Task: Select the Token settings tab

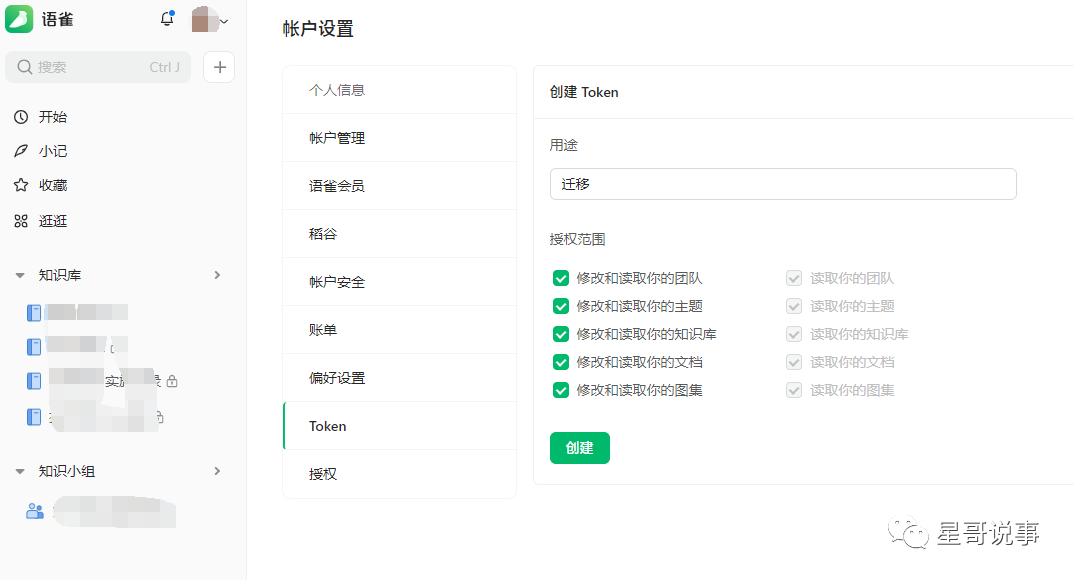Action: 328,426
